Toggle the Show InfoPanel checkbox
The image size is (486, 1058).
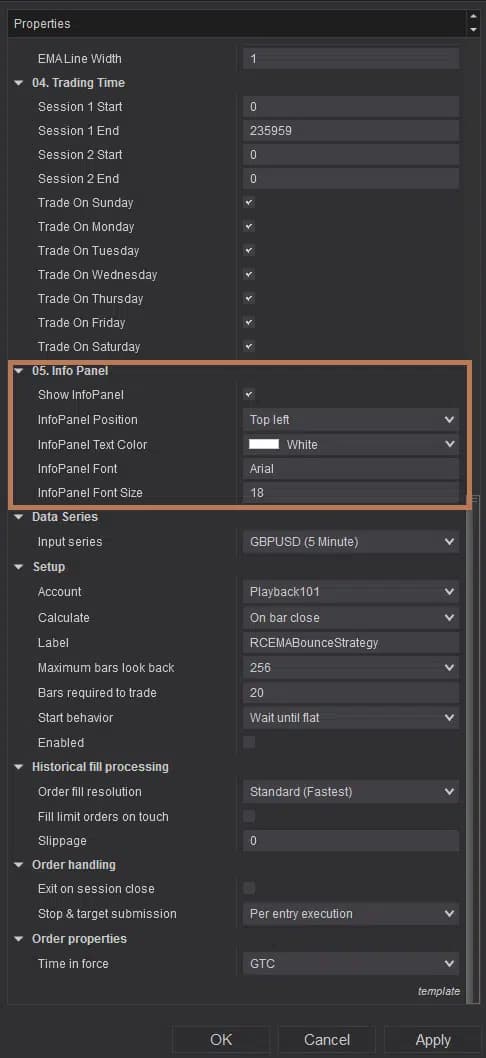coord(249,394)
